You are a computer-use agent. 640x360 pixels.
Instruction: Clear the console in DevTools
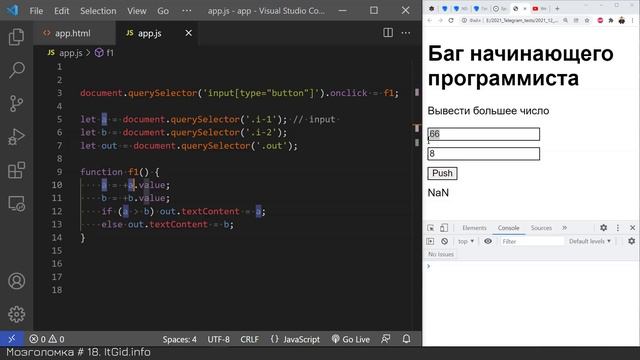click(x=444, y=241)
